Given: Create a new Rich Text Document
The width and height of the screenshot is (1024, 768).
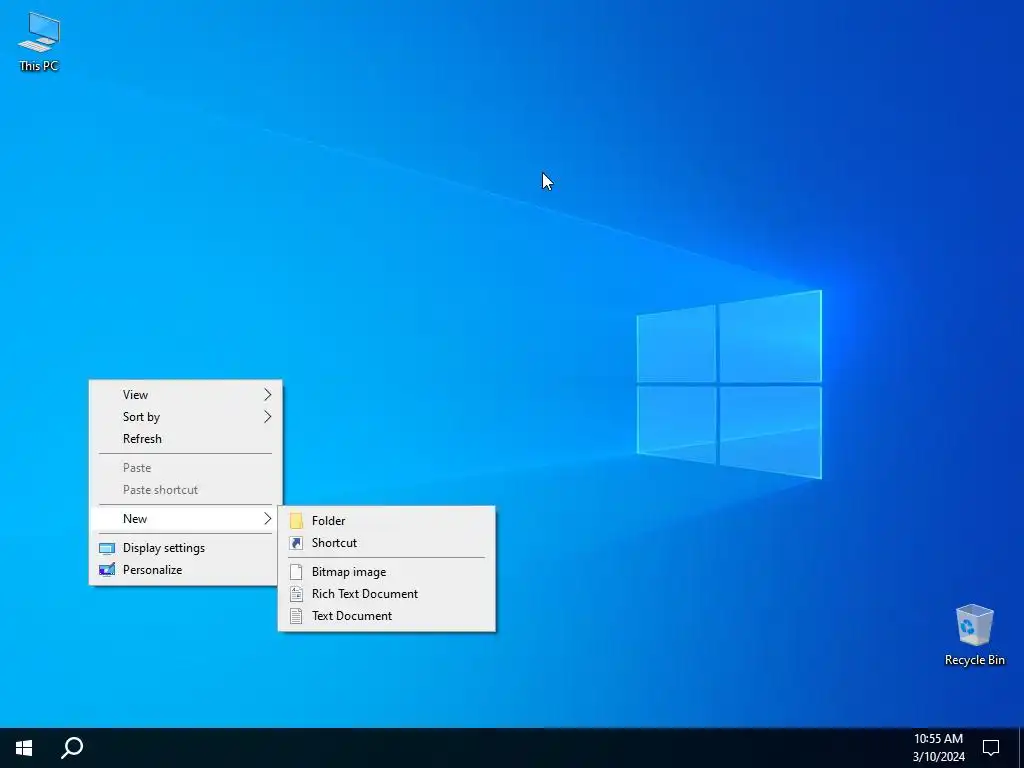Looking at the screenshot, I should [x=387, y=594].
